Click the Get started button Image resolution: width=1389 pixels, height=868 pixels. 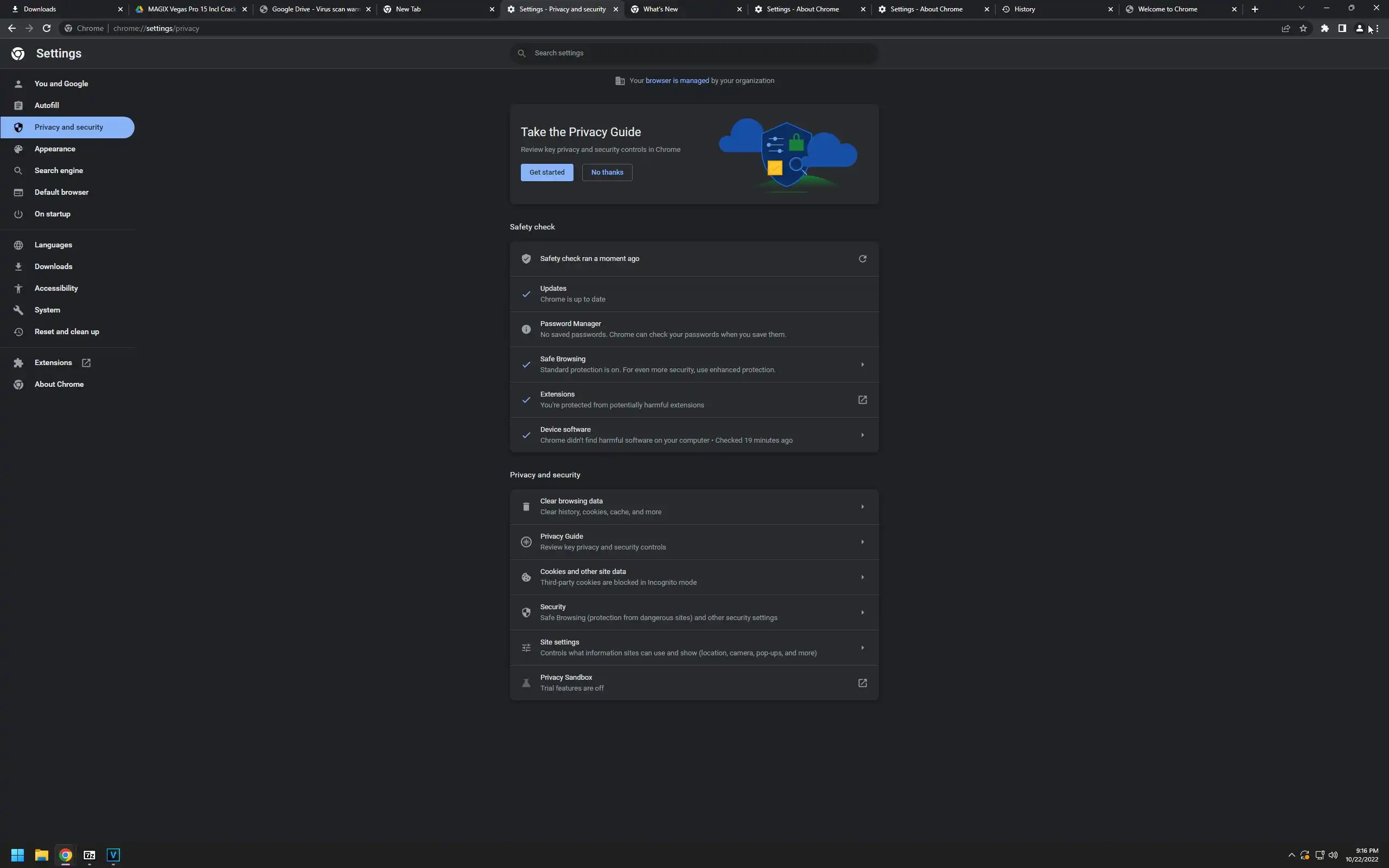(546, 172)
